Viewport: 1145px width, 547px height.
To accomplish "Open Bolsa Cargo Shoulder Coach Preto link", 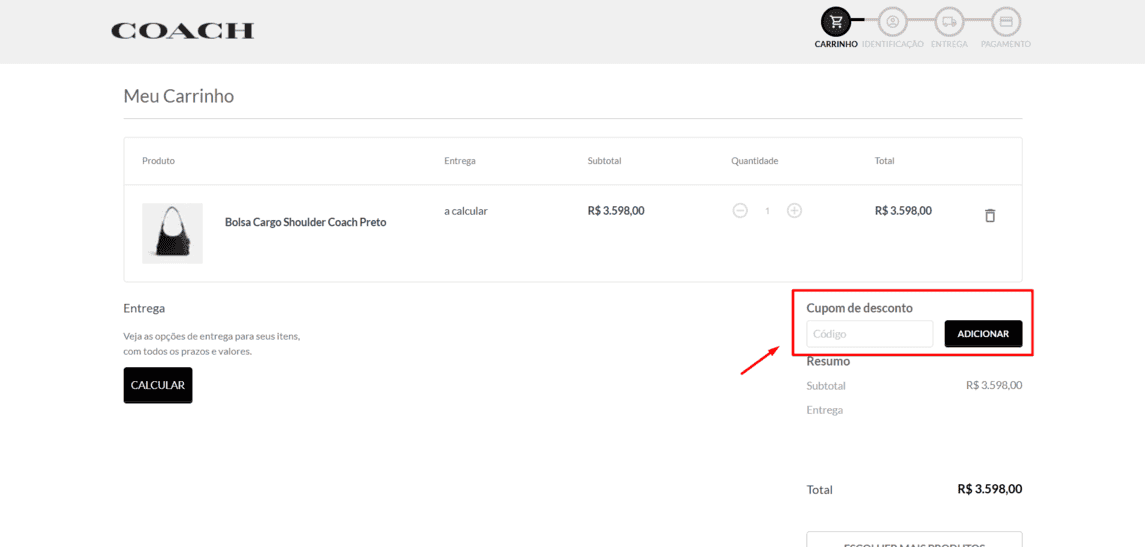I will tap(305, 222).
